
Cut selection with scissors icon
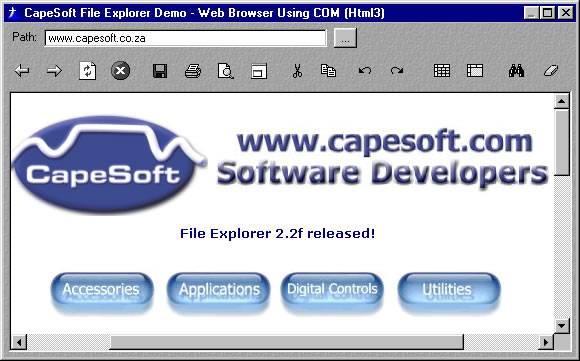click(297, 71)
